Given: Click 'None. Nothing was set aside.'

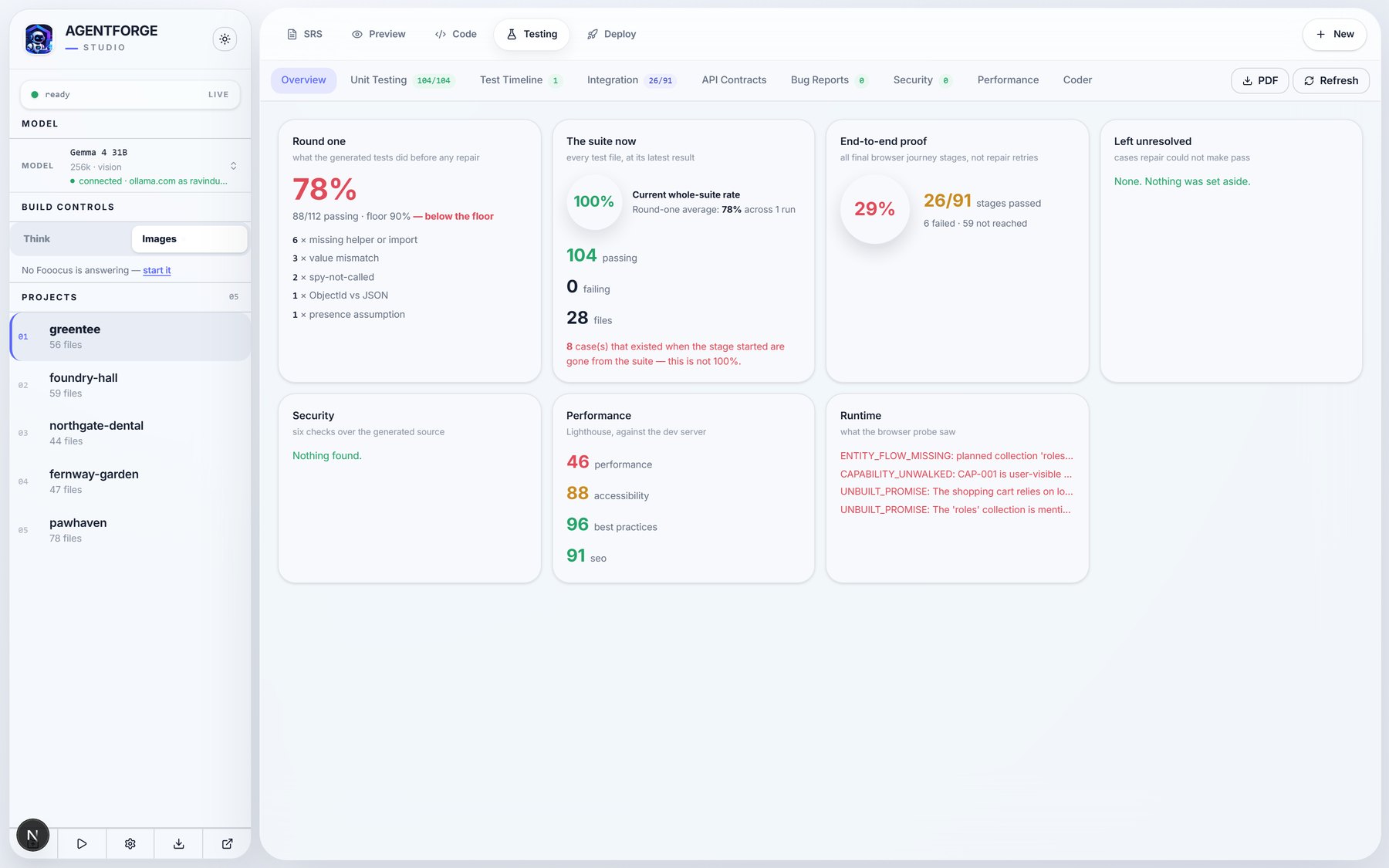Looking at the screenshot, I should [x=1182, y=181].
